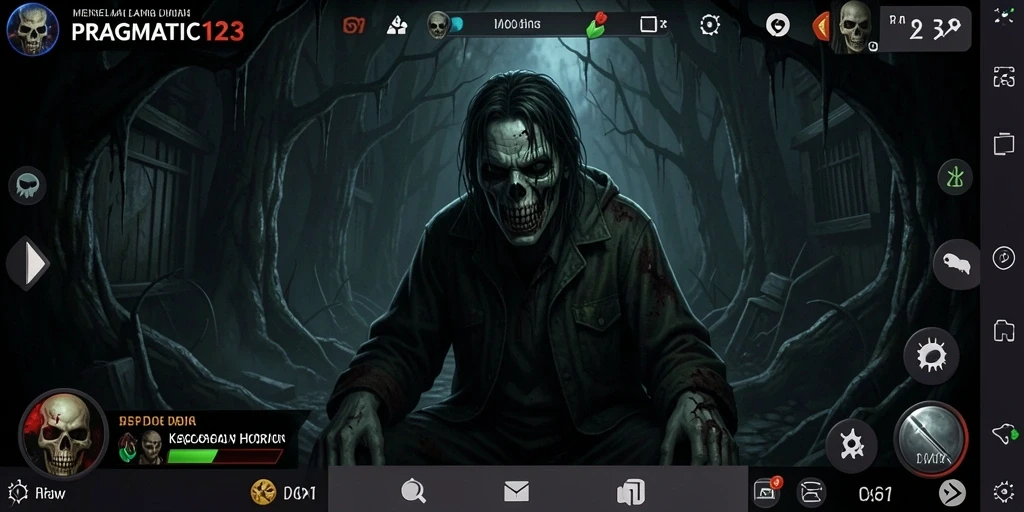The image size is (1024, 512).
Task: Tap the large spiked sun round button
Action: point(931,356)
